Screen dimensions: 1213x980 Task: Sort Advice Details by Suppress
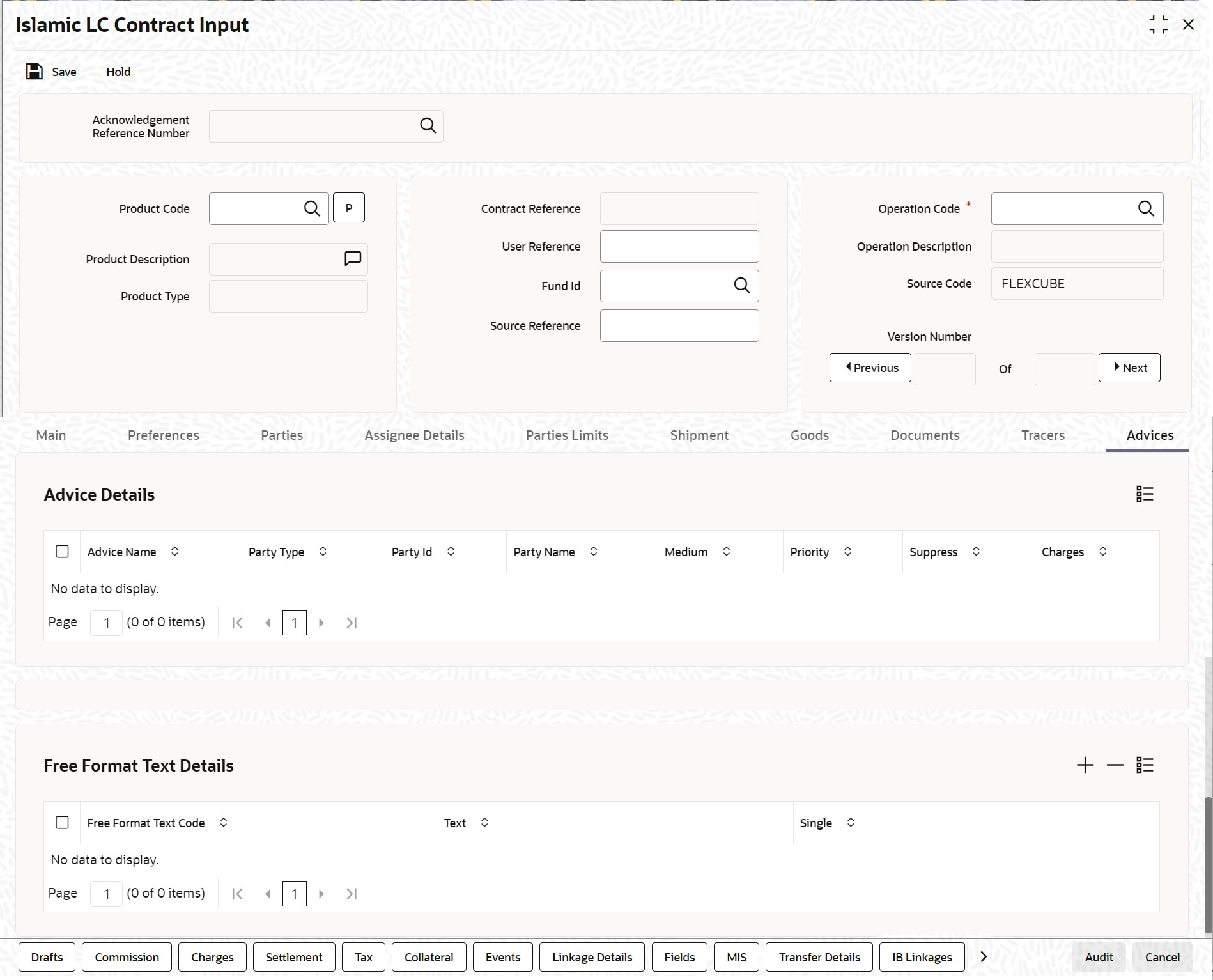click(x=976, y=552)
